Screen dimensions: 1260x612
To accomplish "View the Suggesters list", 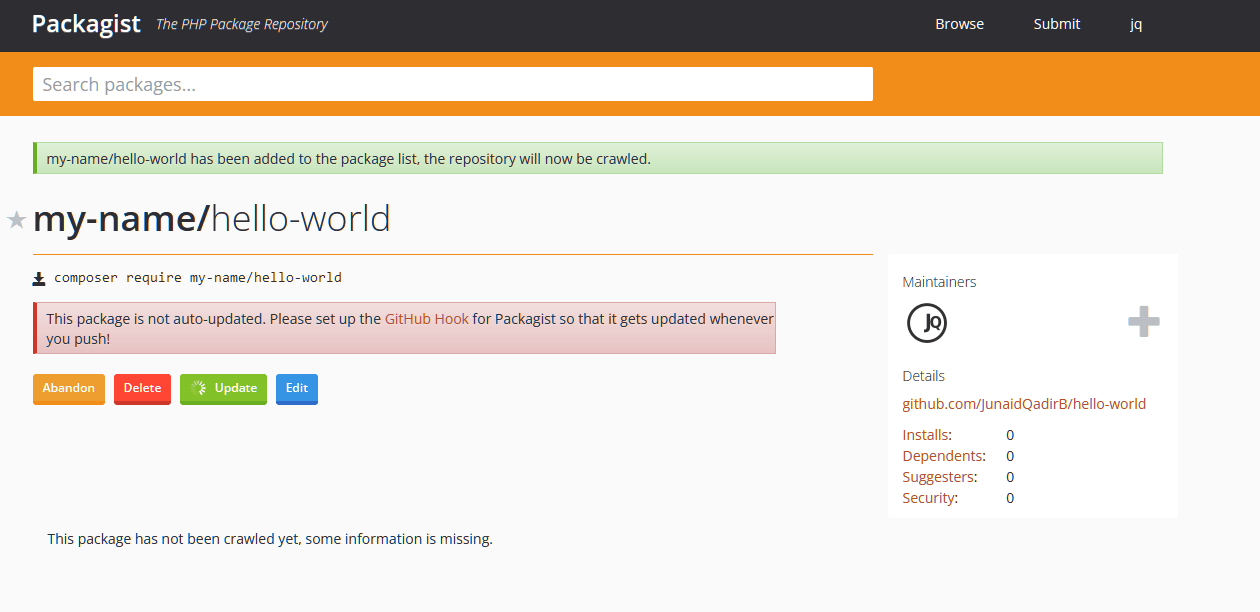I will point(940,477).
